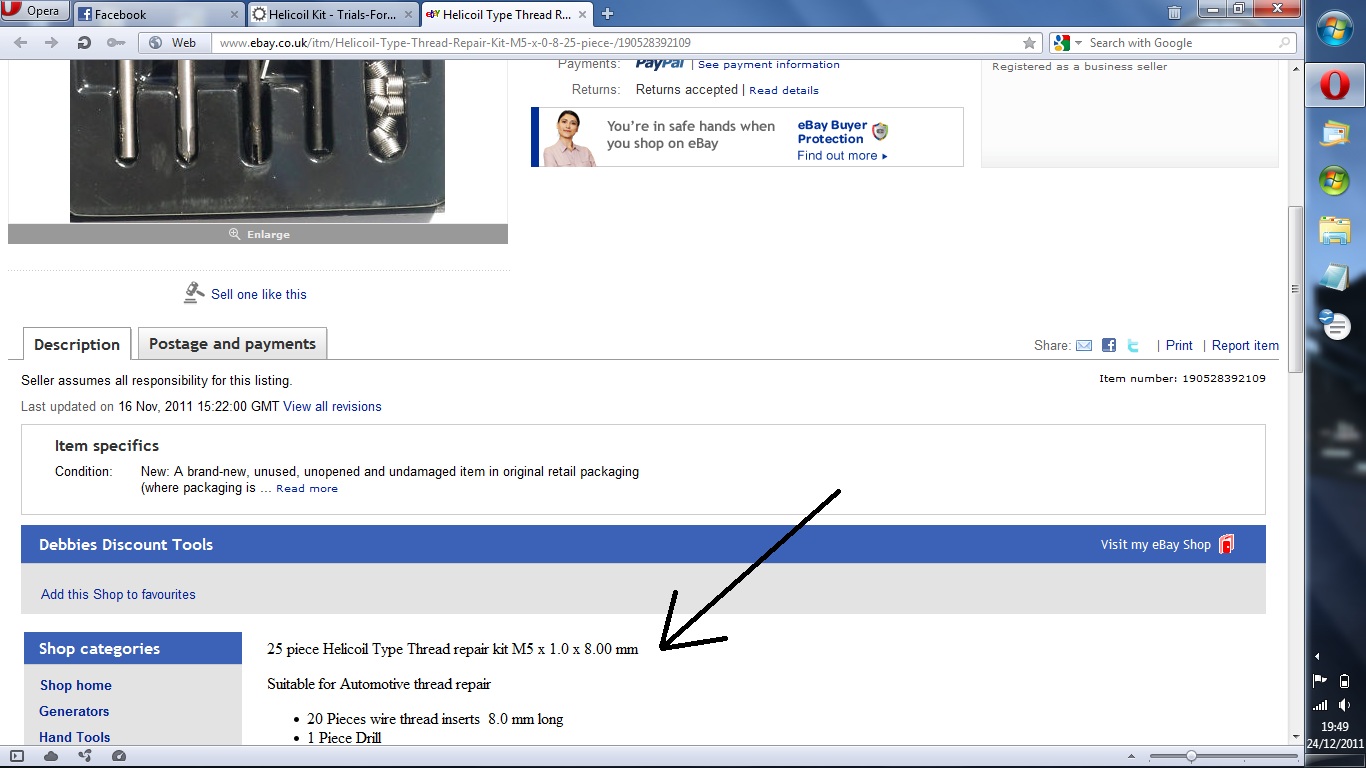Close the Helicoil Type Thread R... tab

click(x=582, y=15)
